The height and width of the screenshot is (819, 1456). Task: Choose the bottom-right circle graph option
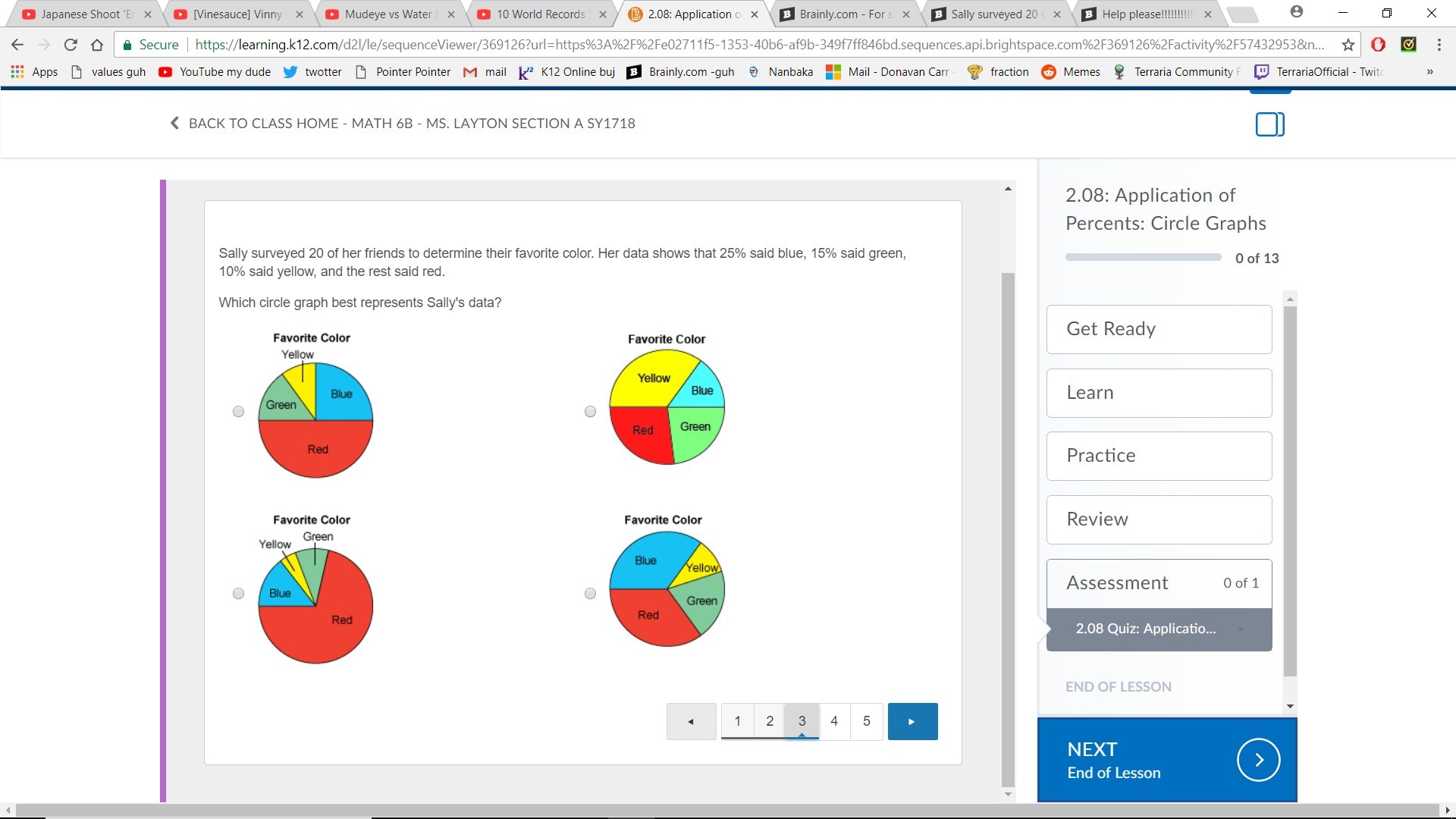pyautogui.click(x=590, y=594)
